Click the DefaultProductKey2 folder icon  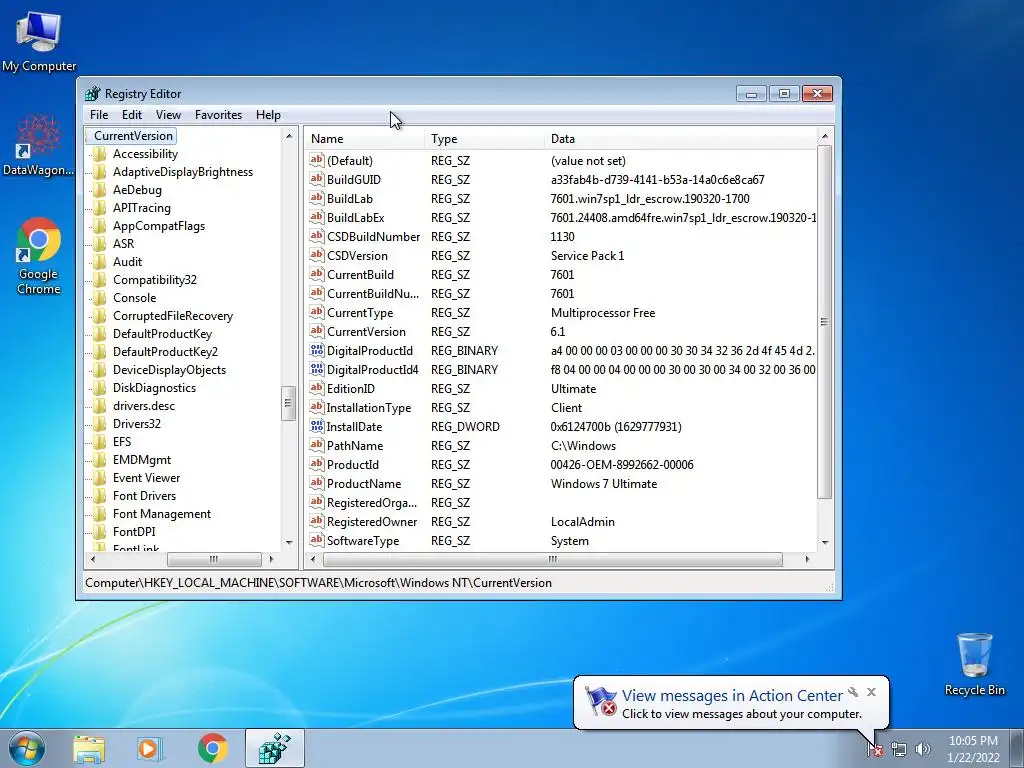click(x=99, y=352)
